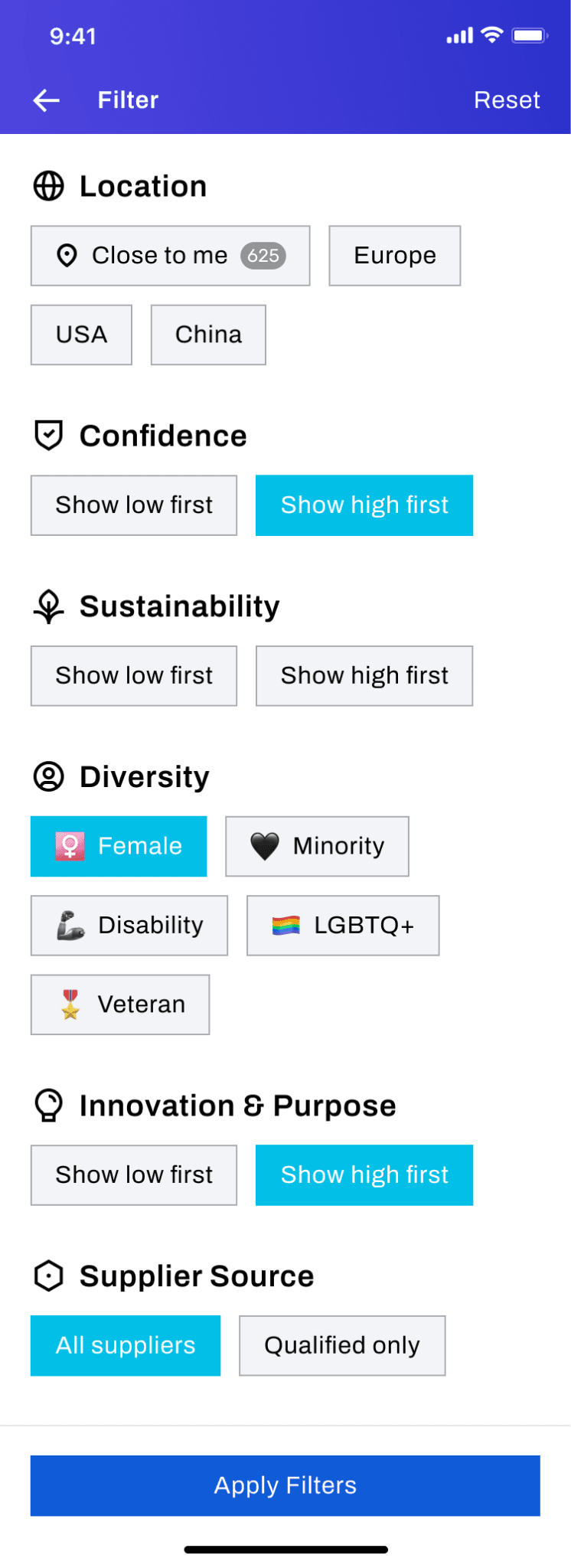Enable the LGBTQ+ diversity filter
This screenshot has width=571, height=1568.
coord(343,926)
